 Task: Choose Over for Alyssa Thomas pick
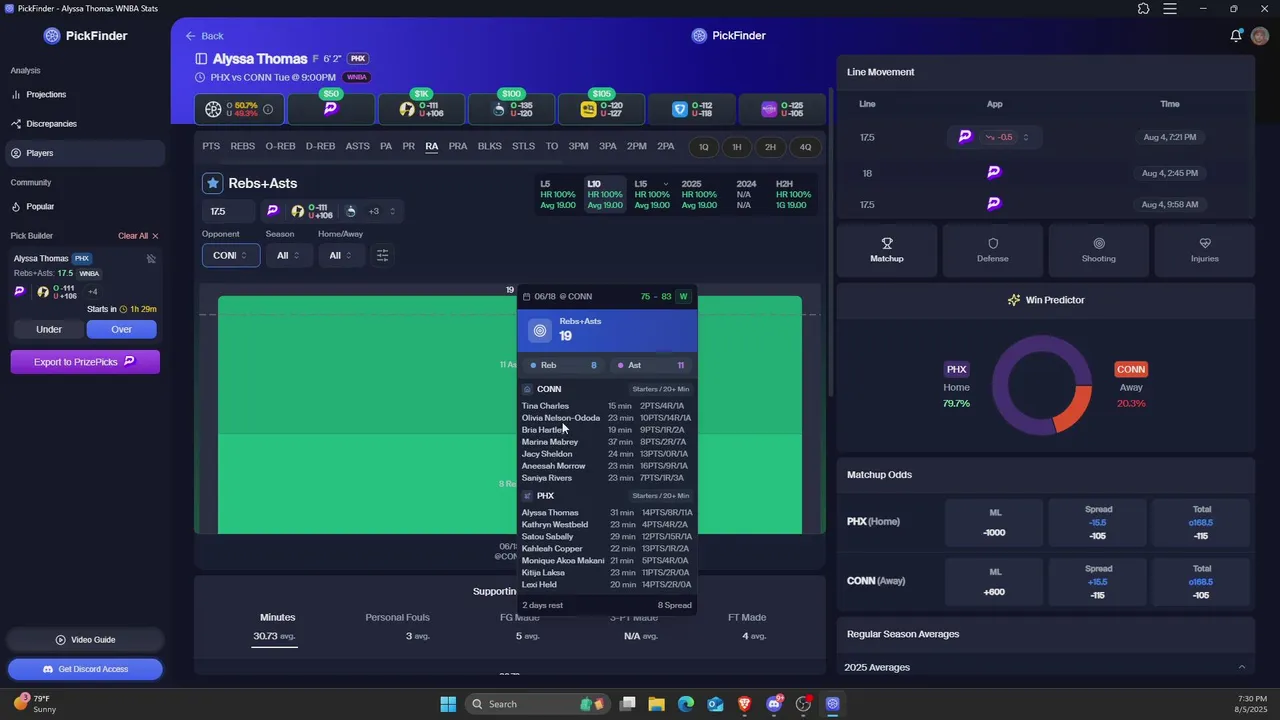121,329
